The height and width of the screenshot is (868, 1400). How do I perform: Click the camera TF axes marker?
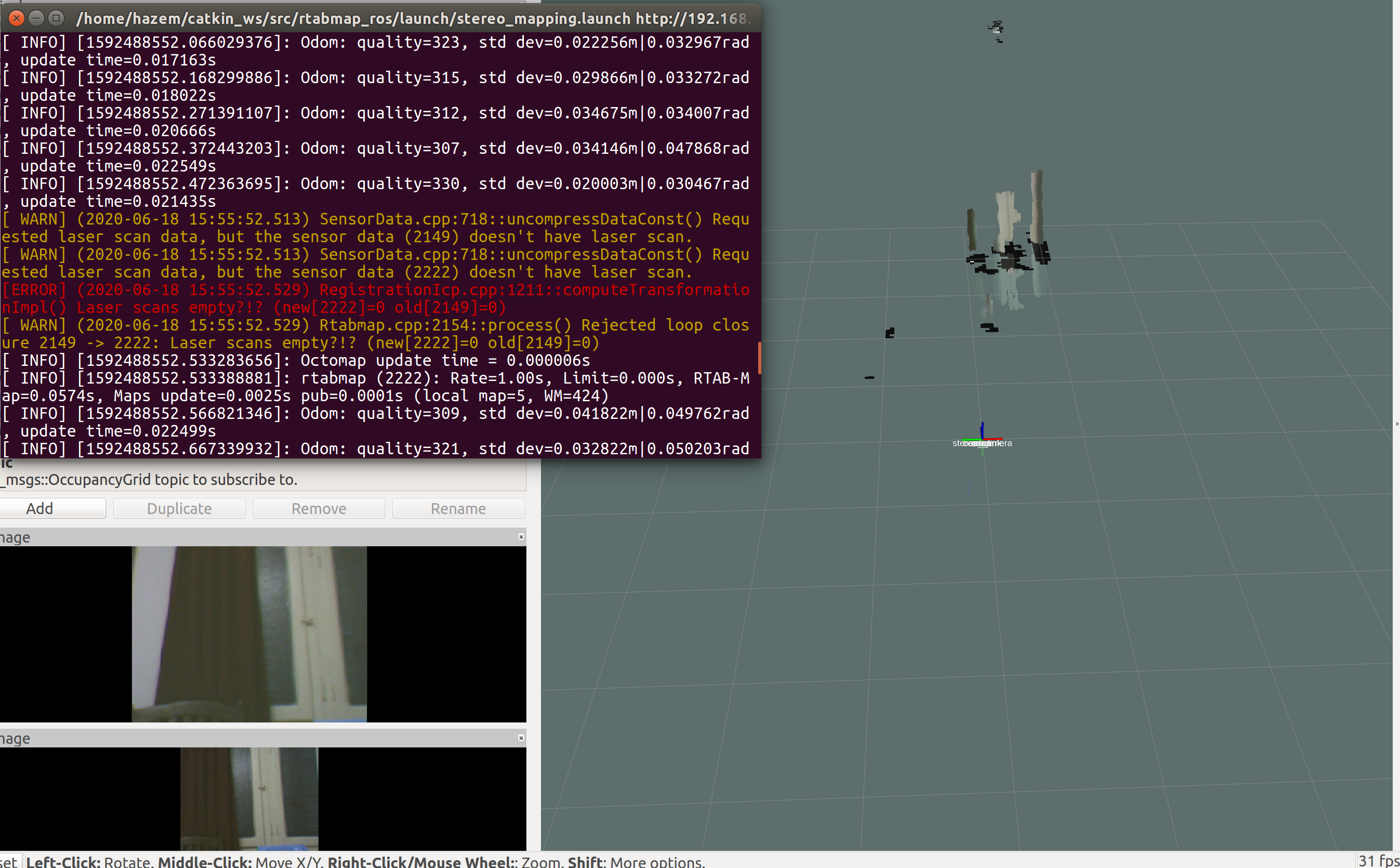pos(982,439)
